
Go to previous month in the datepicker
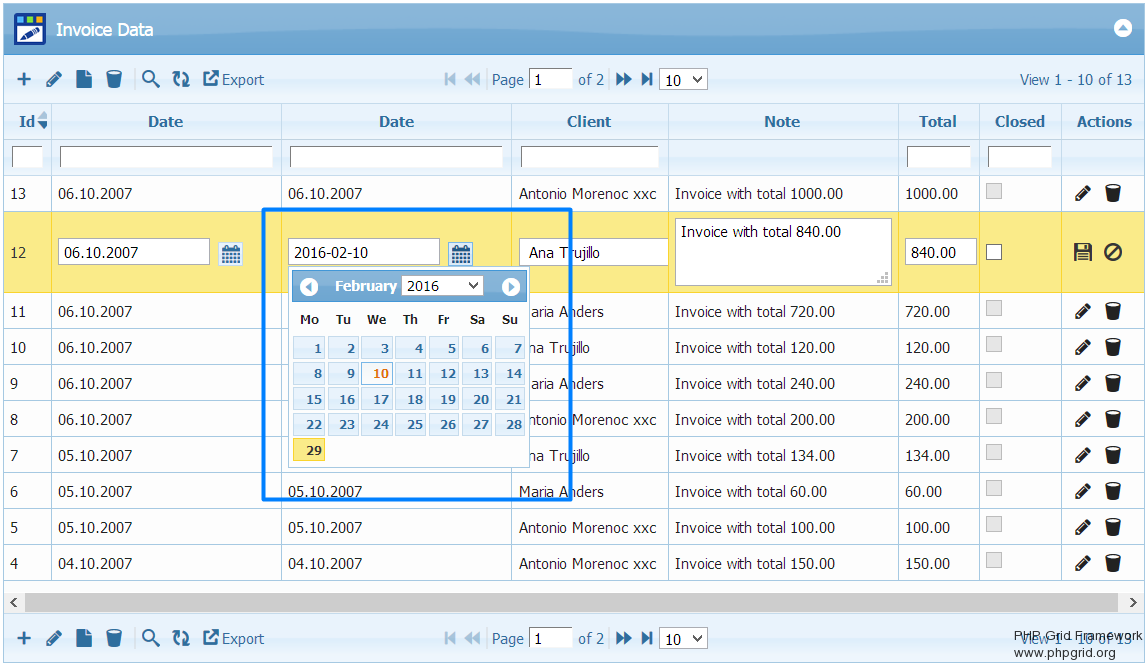click(309, 287)
